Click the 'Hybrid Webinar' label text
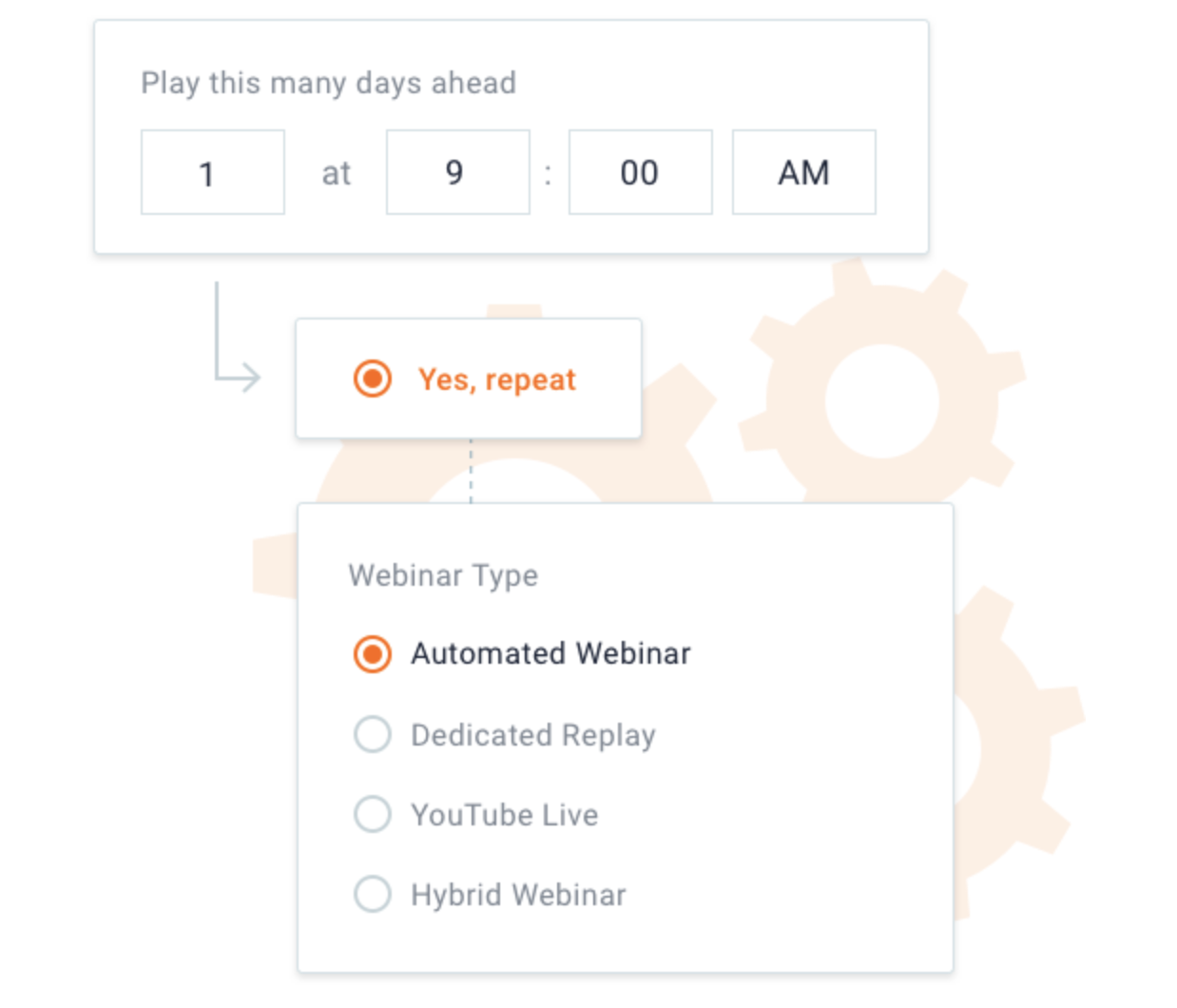Viewport: 1177px width, 1008px height. click(x=518, y=895)
